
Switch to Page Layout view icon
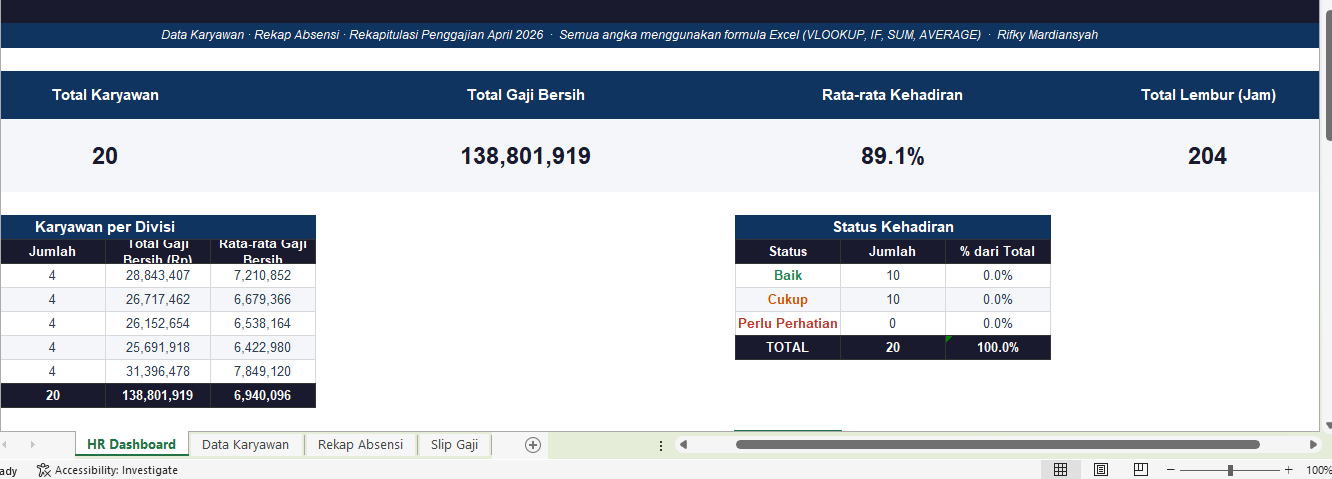[1101, 469]
